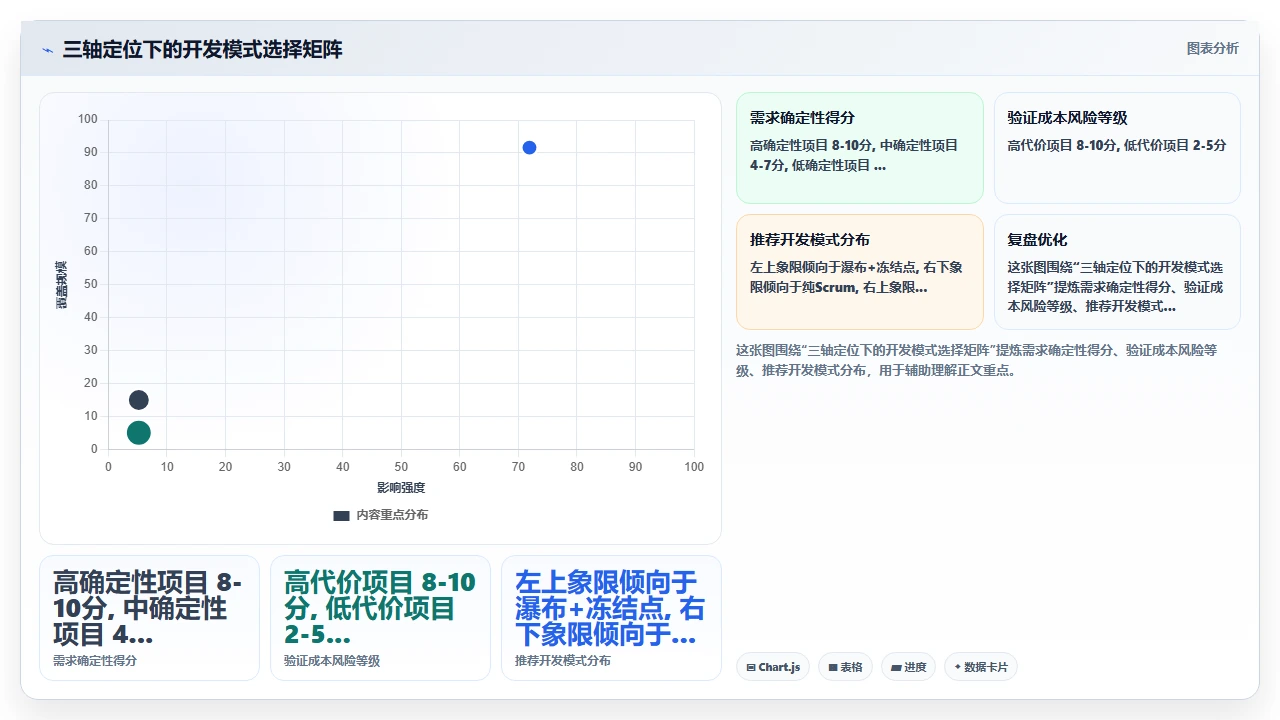
Task: Click the summary paragraph below the cards
Action: tap(976, 360)
